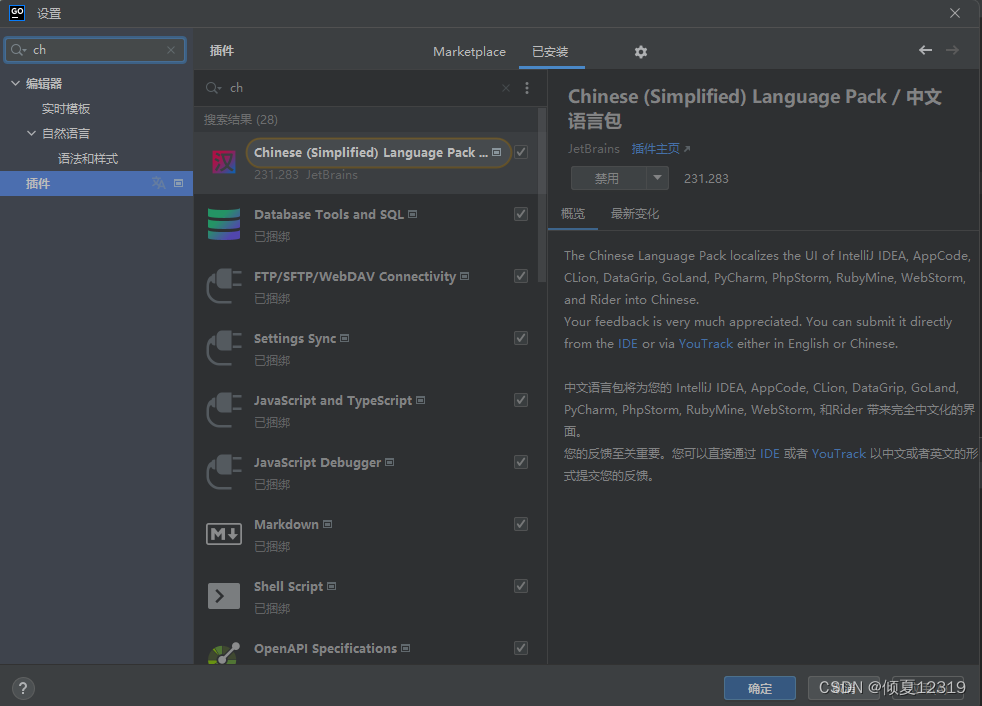The width and height of the screenshot is (982, 706).
Task: Click the translate icon on 插件 sidebar row
Action: (x=158, y=183)
